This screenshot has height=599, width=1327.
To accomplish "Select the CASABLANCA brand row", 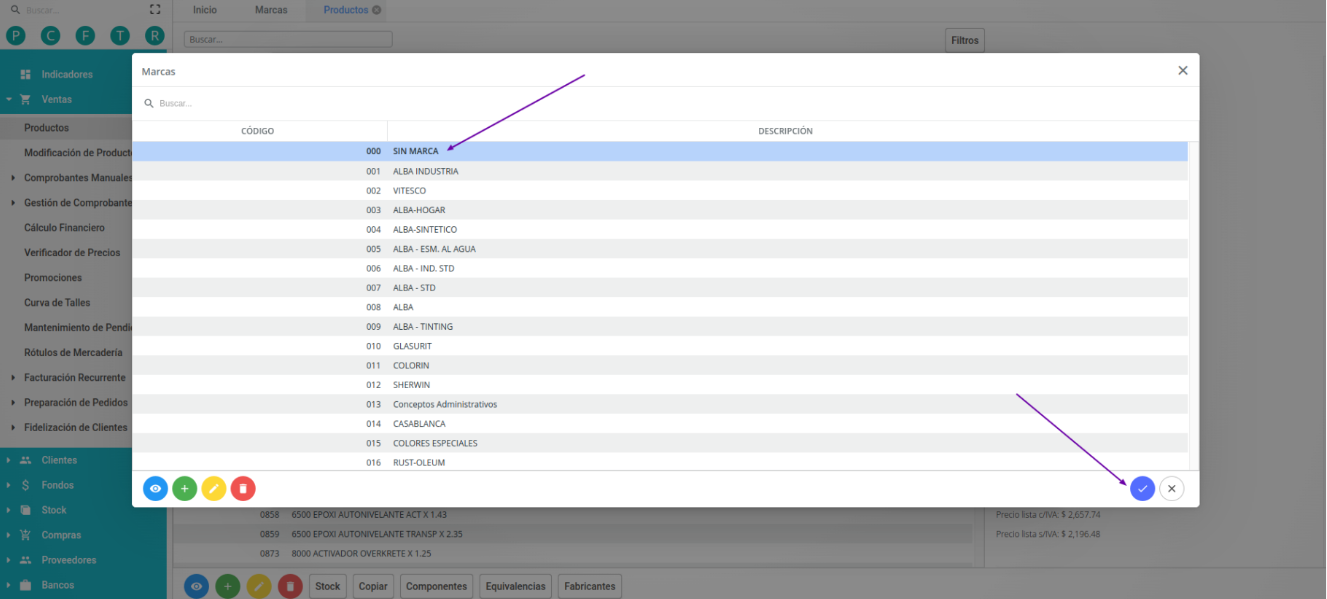I will [660, 424].
